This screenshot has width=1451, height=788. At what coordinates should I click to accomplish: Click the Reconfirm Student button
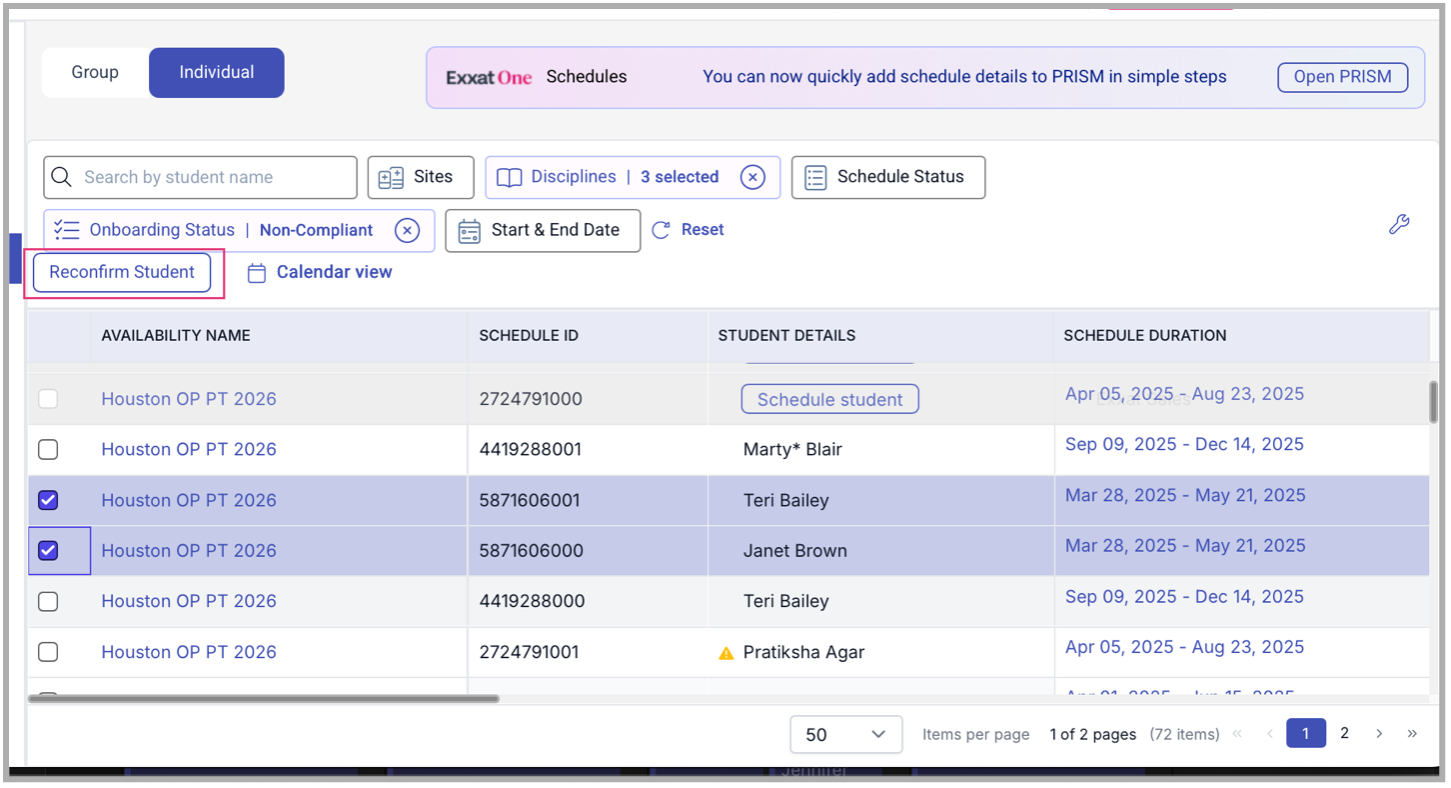coord(122,272)
